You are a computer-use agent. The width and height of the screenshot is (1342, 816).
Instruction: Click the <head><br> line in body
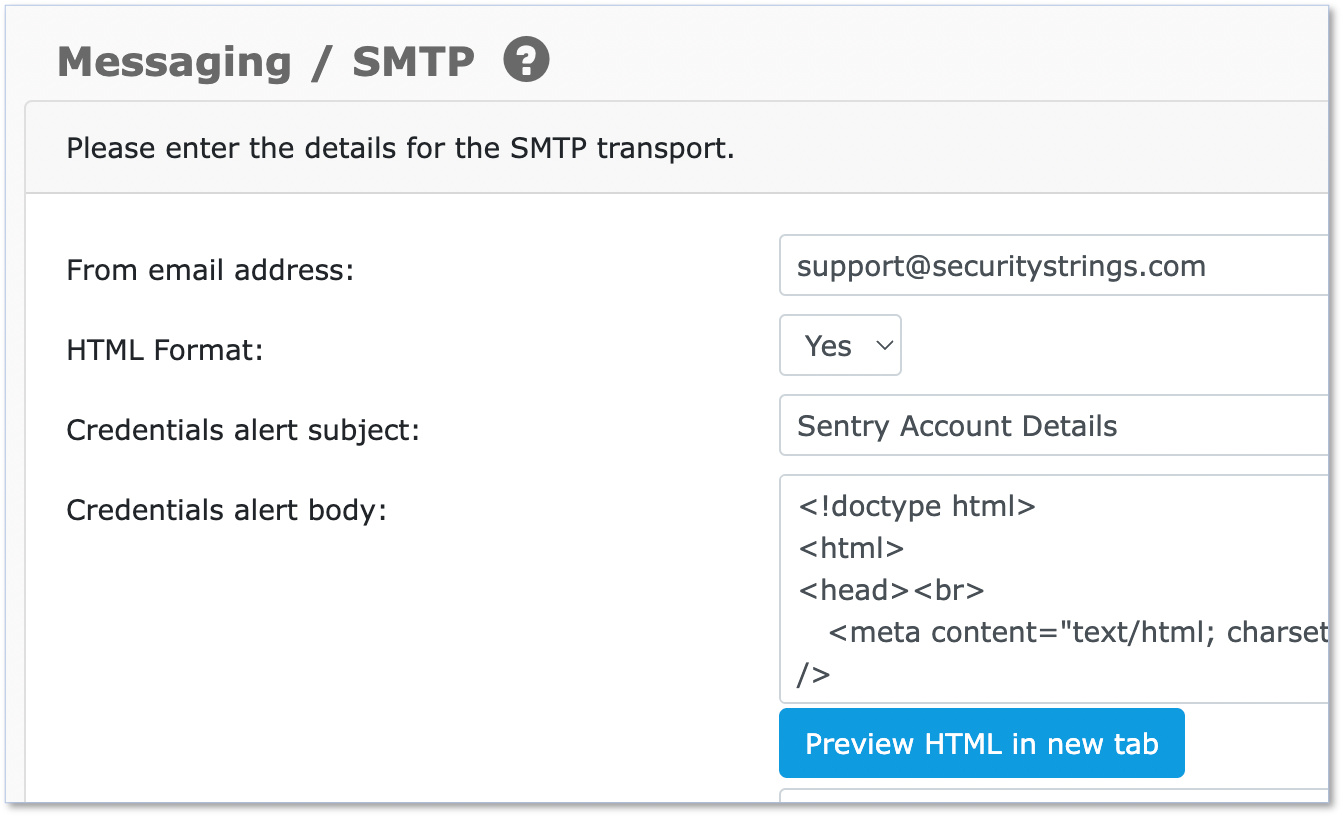[x=891, y=590]
